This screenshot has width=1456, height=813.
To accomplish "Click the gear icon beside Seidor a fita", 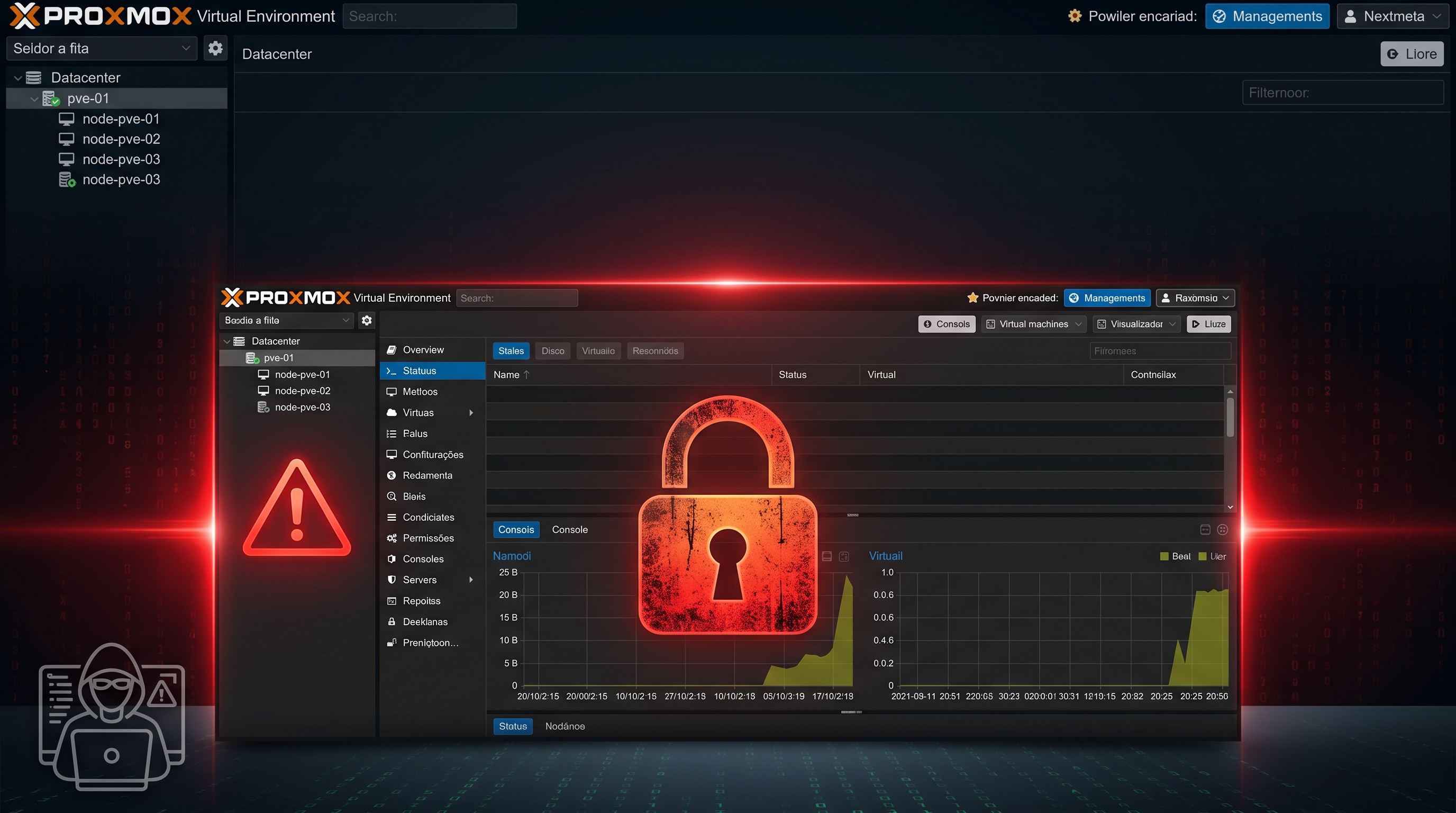I will click(215, 48).
